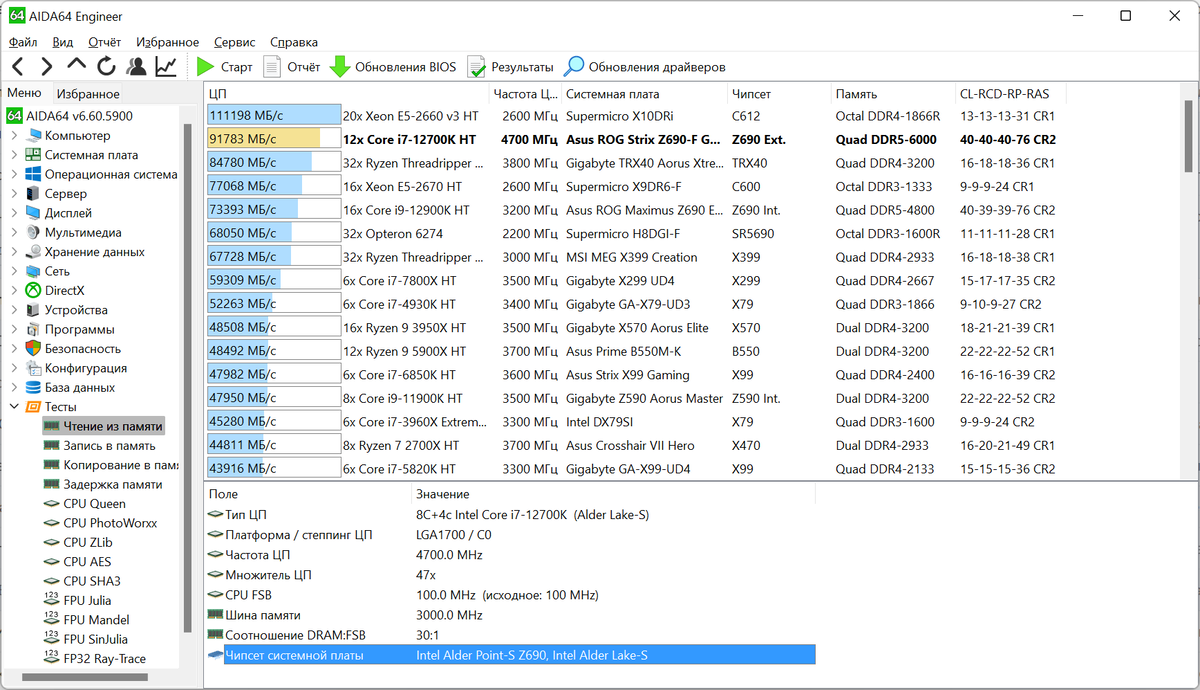Screen dimensions: 1200x690
Task: Sort by the Системная плата column header
Action: [643, 94]
